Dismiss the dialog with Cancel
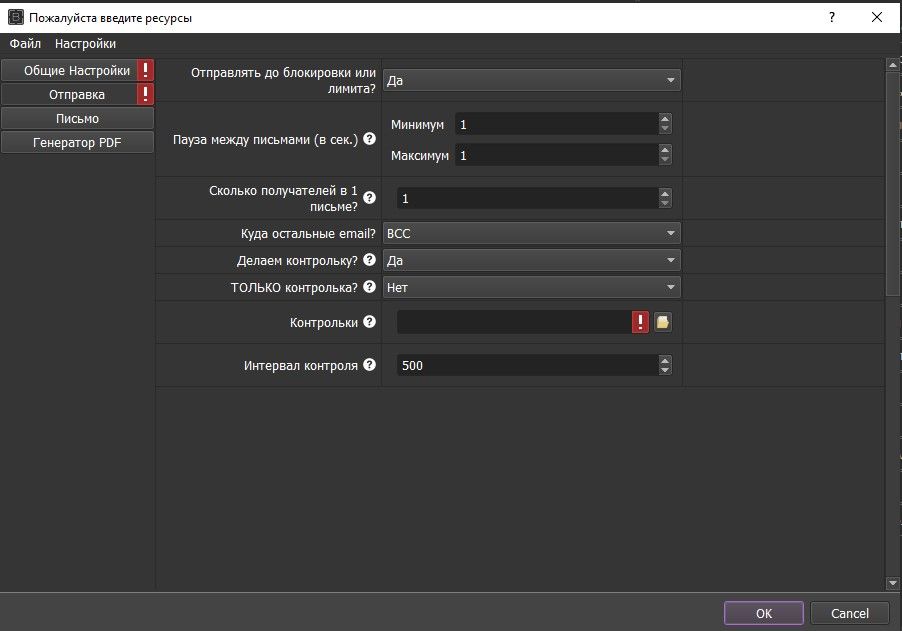This screenshot has height=631, width=902. [850, 613]
